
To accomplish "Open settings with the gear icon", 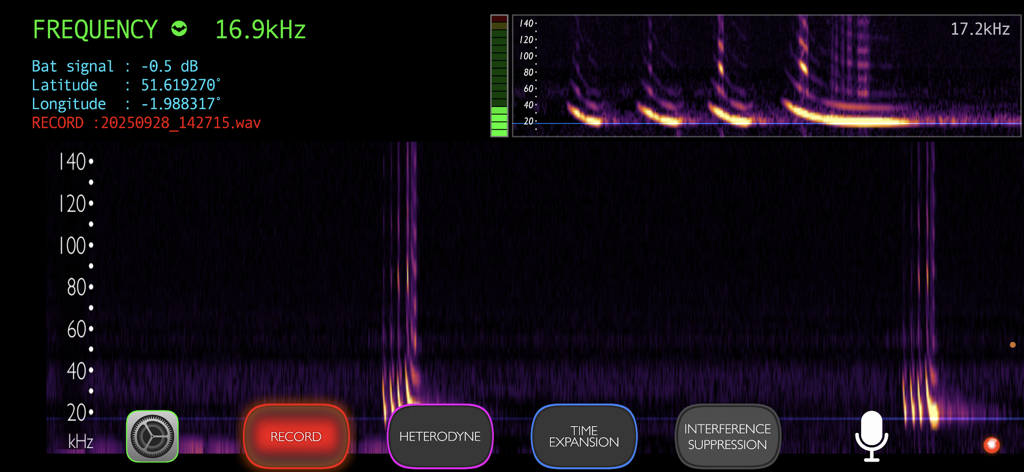I will (x=152, y=436).
